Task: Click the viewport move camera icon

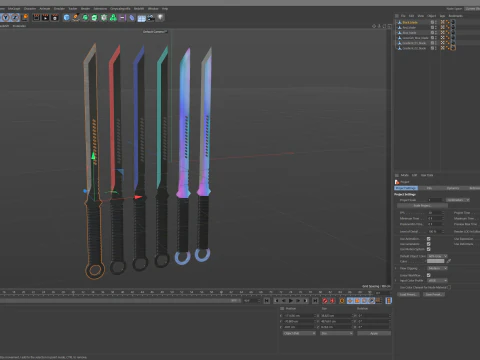Action: [x=374, y=26]
